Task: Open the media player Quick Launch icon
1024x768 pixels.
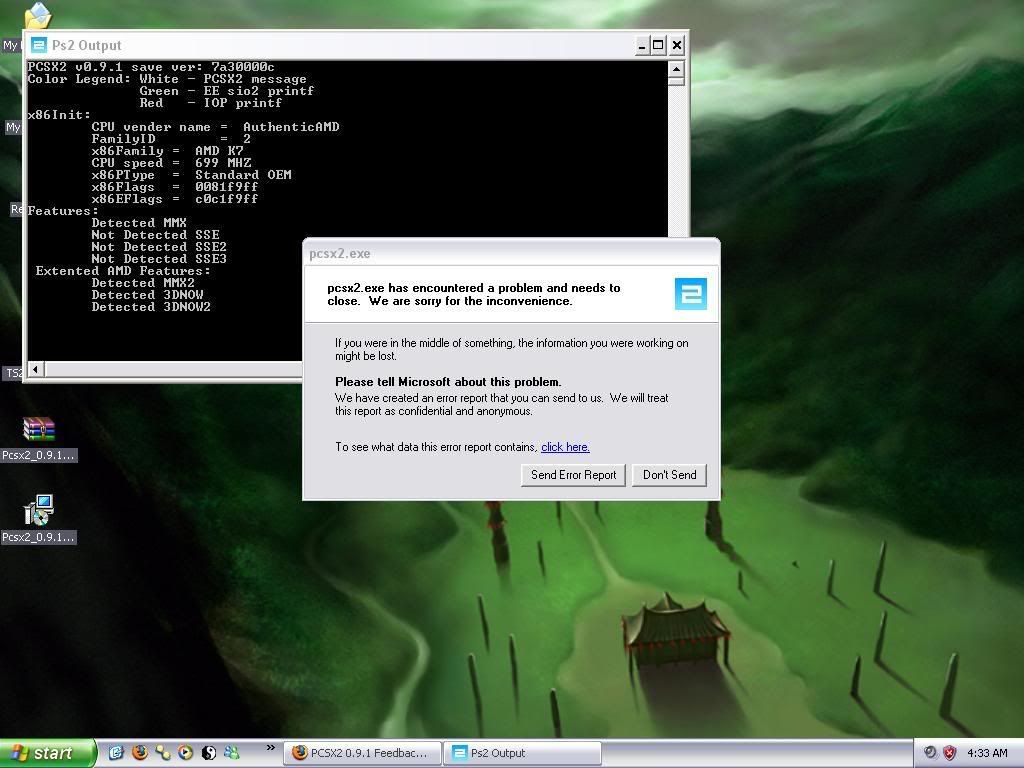Action: 185,753
